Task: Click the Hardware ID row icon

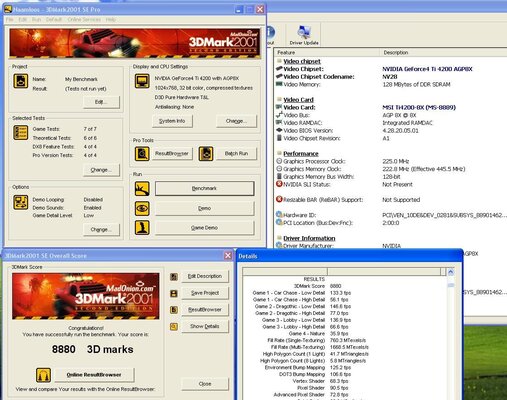Action: coord(279,215)
